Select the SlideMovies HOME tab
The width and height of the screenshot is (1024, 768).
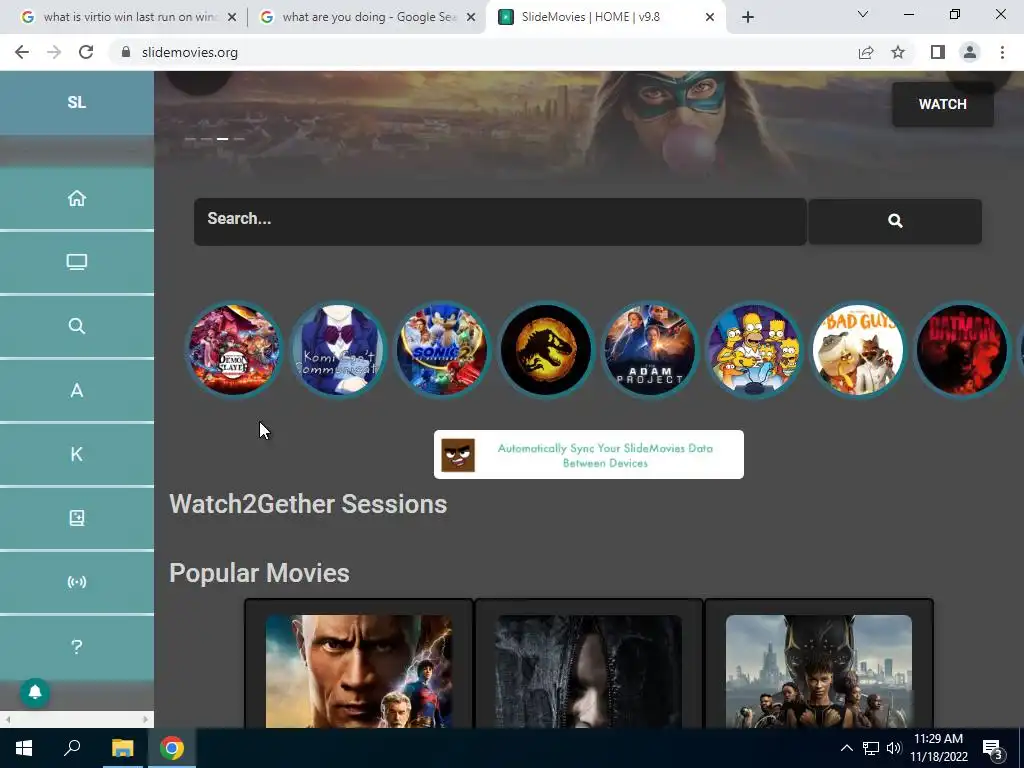tap(591, 17)
